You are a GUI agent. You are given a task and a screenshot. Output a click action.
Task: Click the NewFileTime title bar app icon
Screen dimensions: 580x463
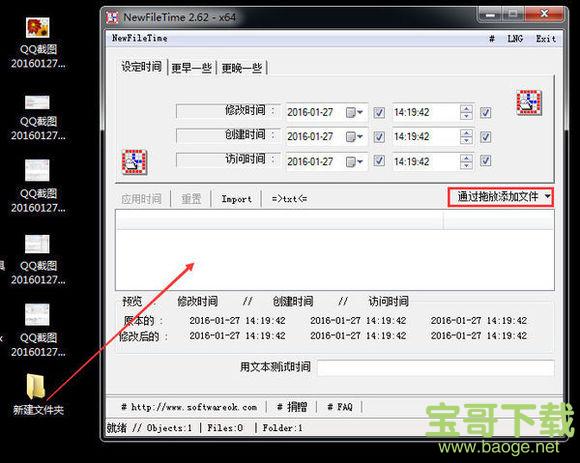[112, 17]
